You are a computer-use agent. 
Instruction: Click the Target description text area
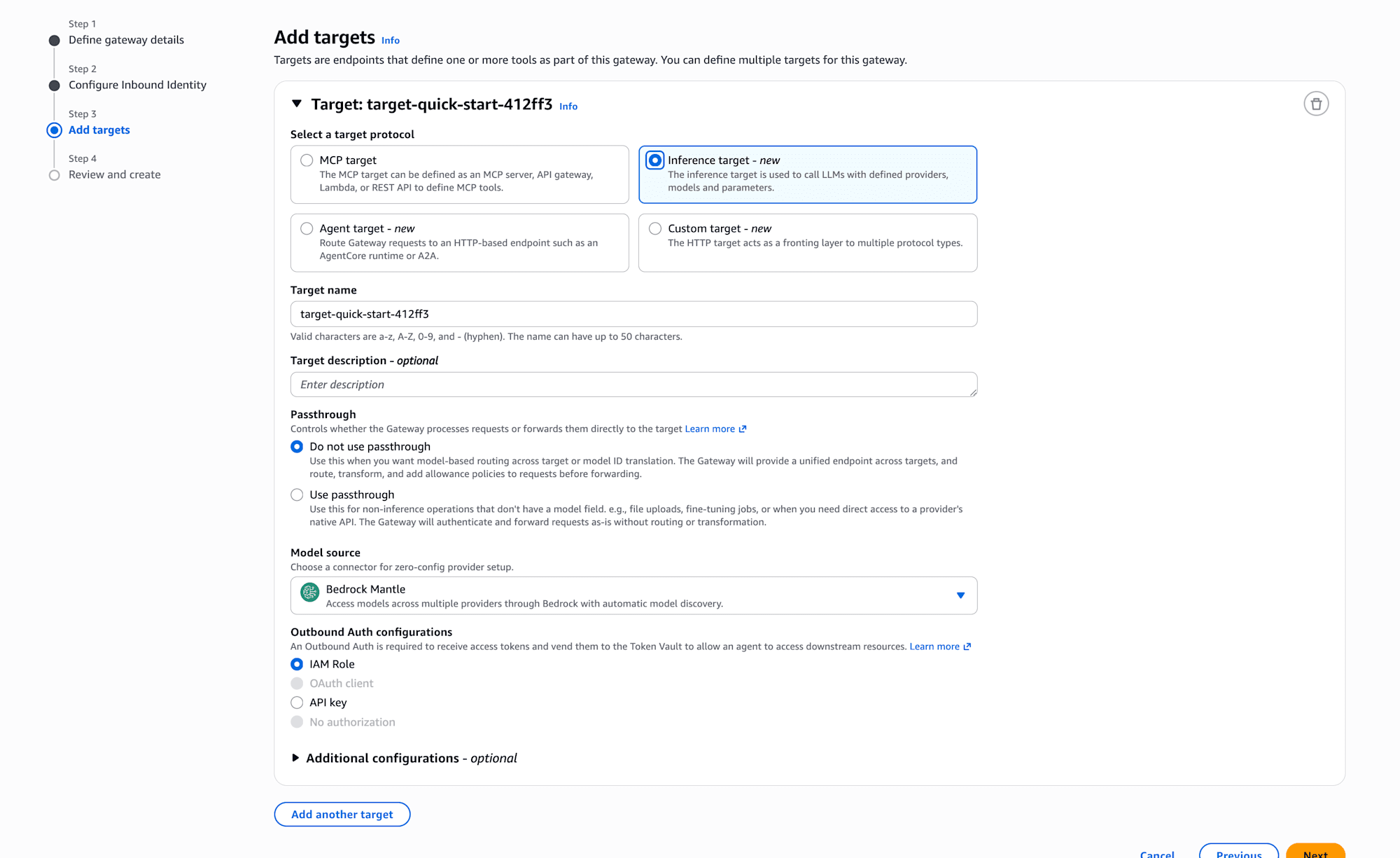(633, 385)
